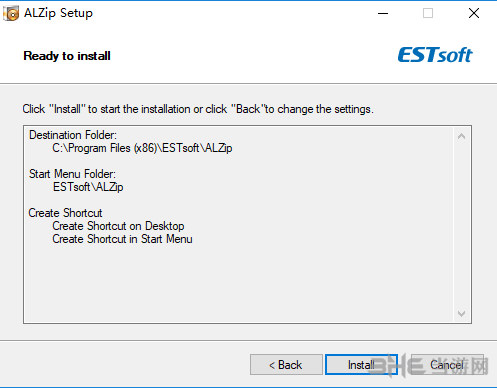The height and width of the screenshot is (388, 497).
Task: Click the "ALZip Setup" window title text
Action: pos(58,13)
